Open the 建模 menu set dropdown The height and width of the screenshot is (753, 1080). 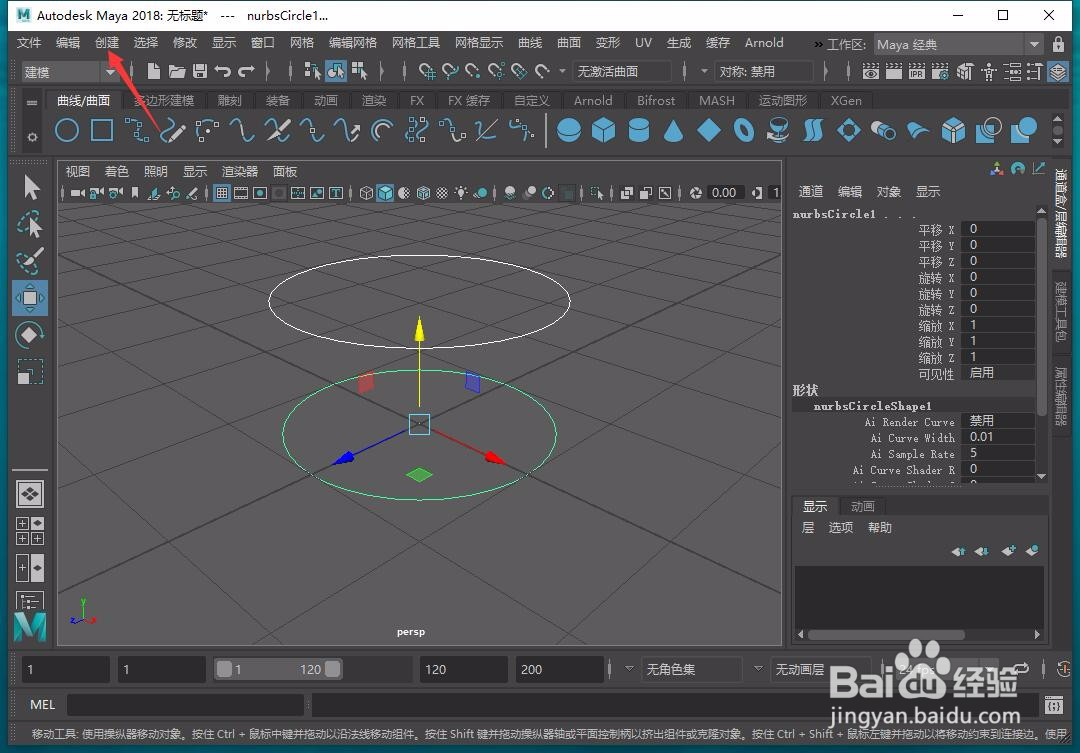click(x=69, y=72)
